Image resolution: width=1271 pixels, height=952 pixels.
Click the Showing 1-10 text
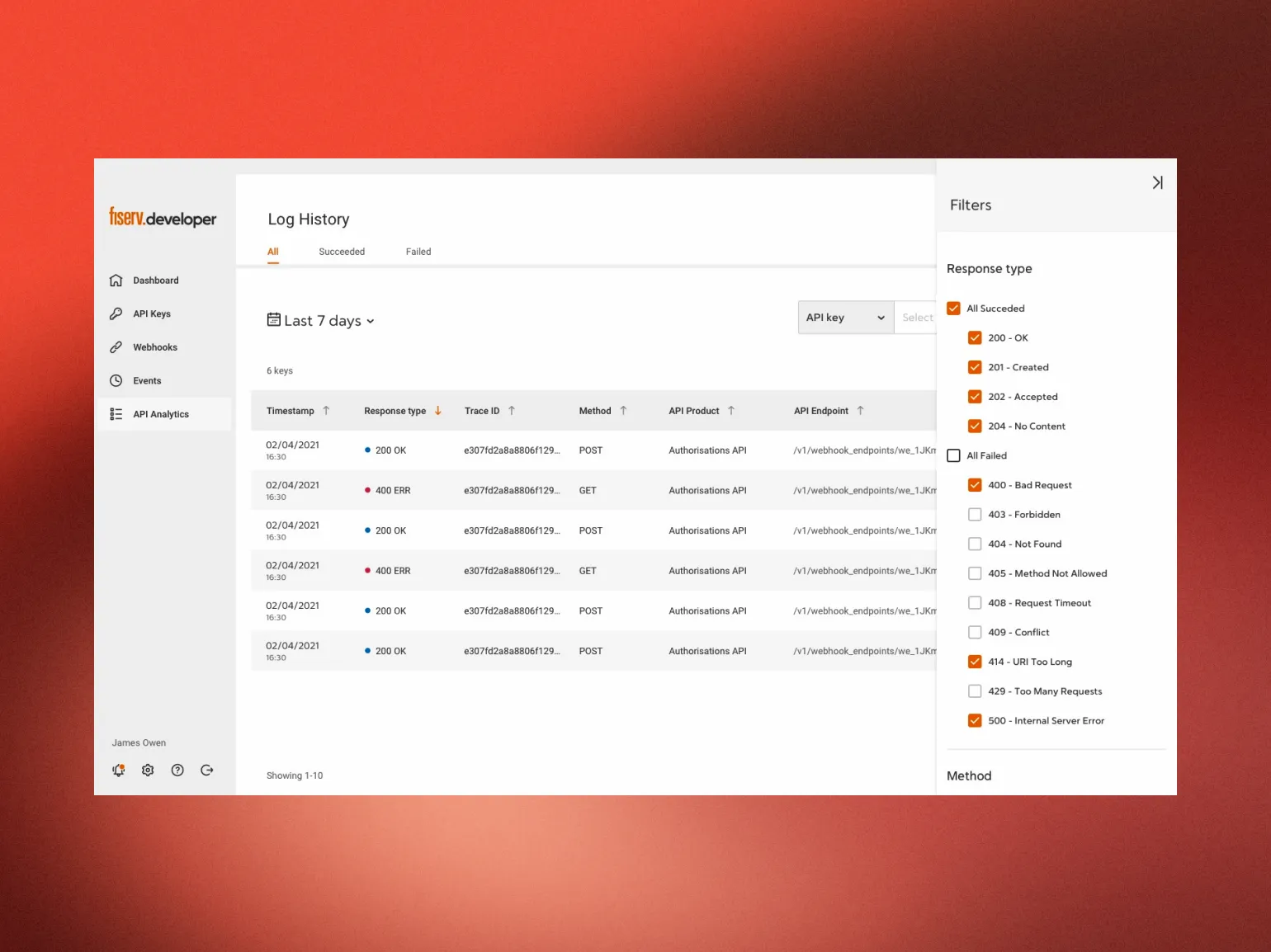click(295, 775)
